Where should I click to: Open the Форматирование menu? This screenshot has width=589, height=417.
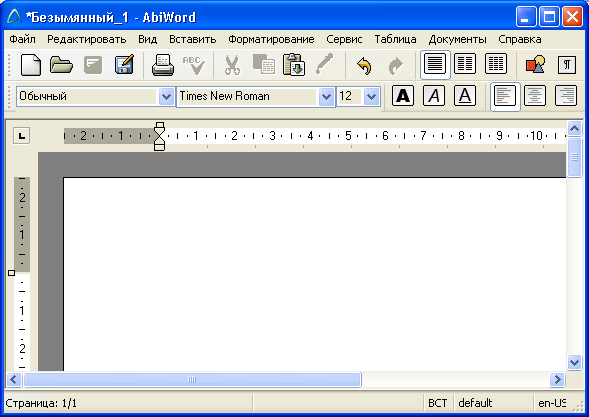pyautogui.click(x=271, y=39)
